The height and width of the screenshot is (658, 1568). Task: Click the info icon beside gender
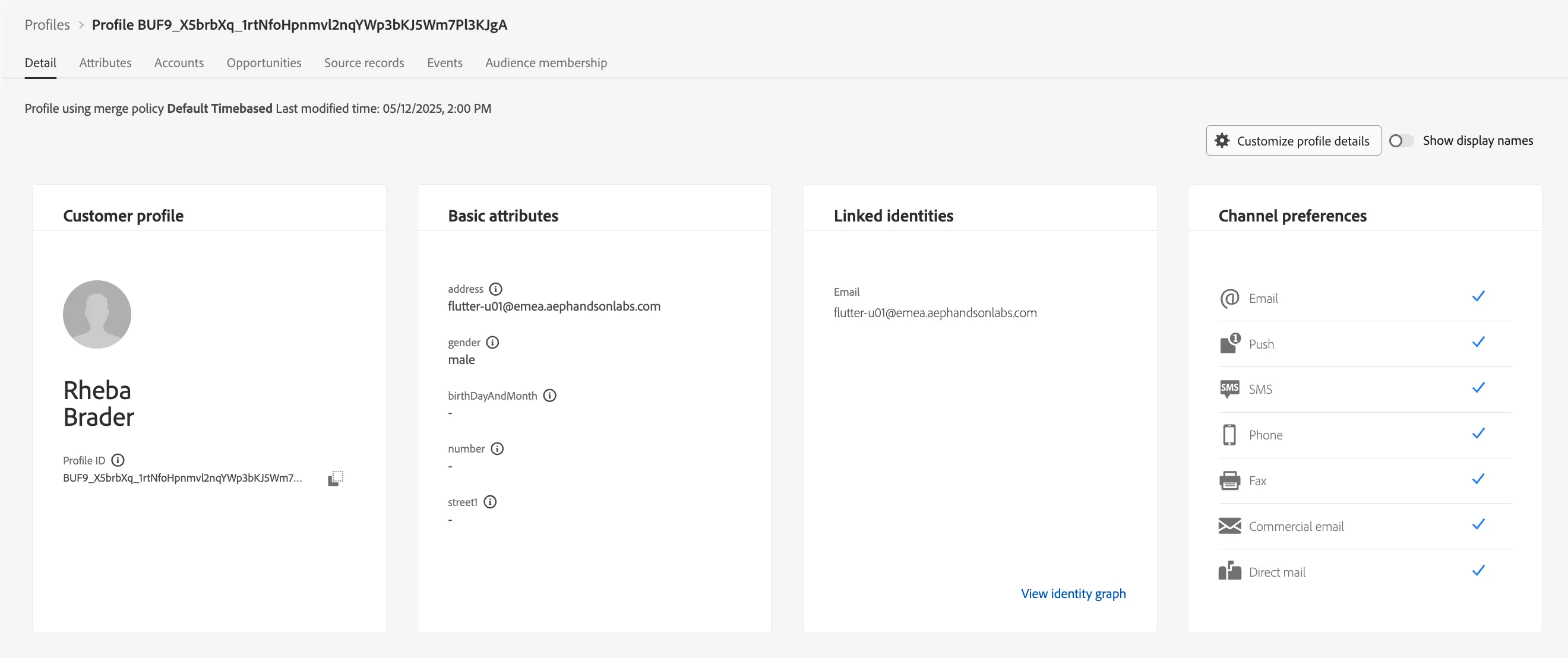click(492, 343)
